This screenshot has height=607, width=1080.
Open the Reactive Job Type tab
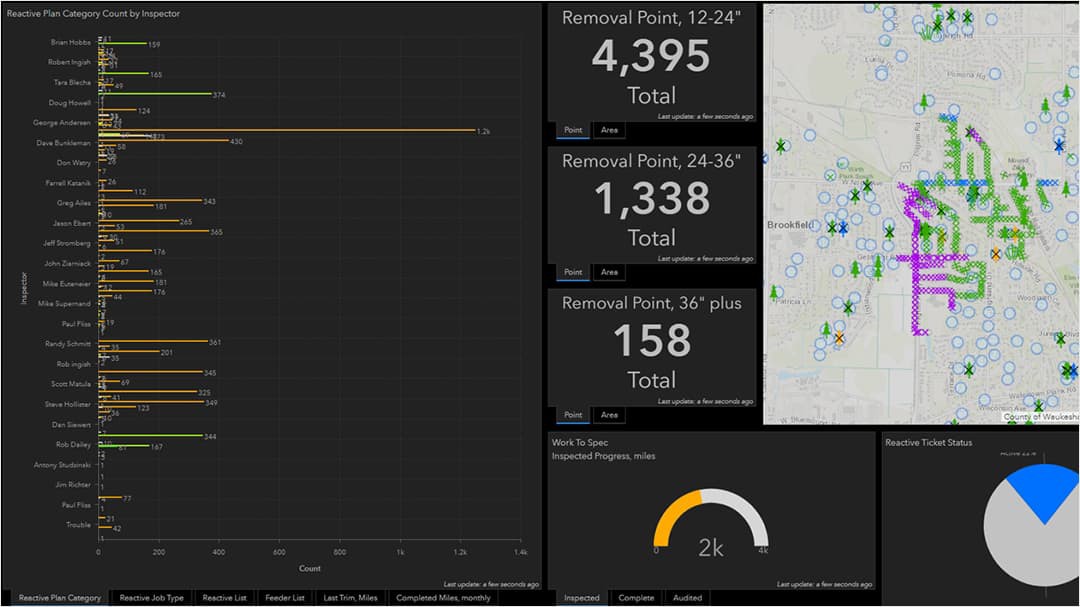[x=152, y=597]
